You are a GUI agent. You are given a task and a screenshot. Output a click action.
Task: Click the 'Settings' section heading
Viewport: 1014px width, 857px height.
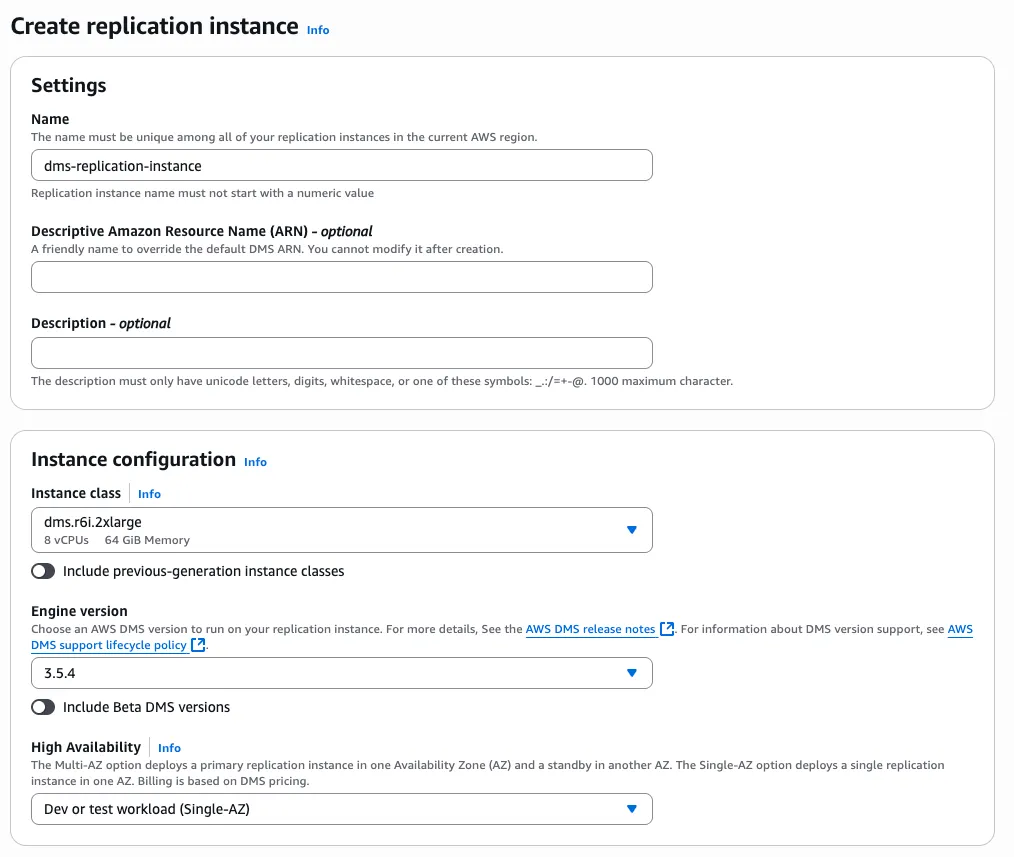69,85
